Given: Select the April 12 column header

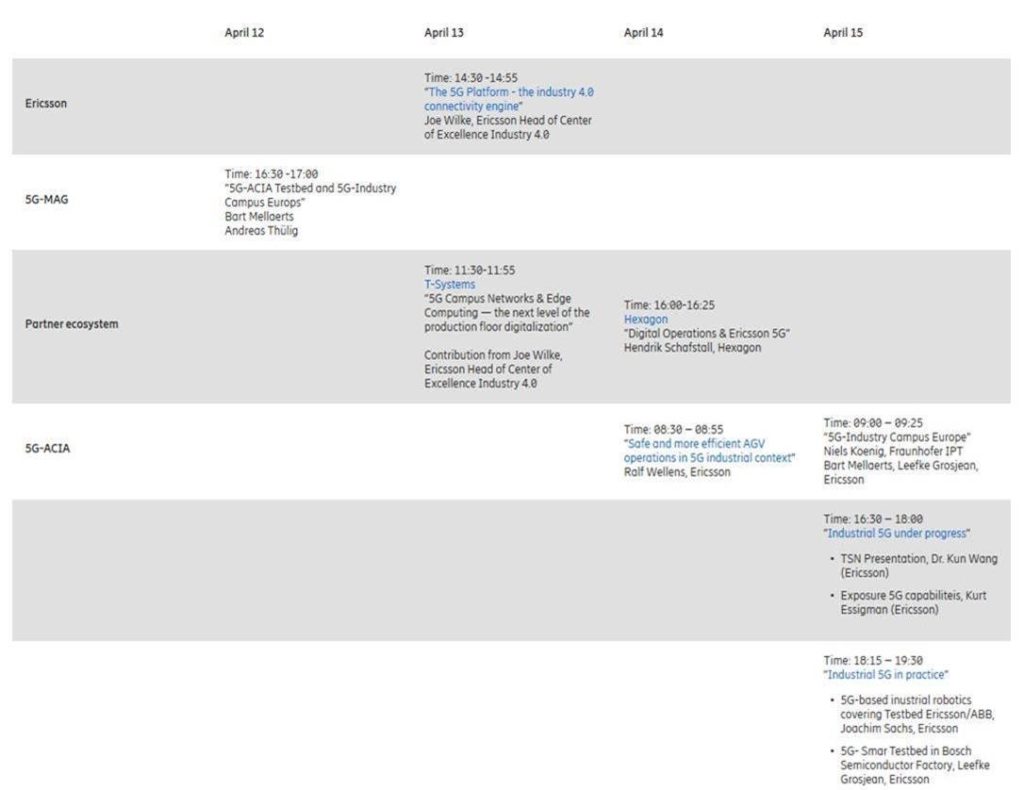Looking at the screenshot, I should click(x=244, y=33).
